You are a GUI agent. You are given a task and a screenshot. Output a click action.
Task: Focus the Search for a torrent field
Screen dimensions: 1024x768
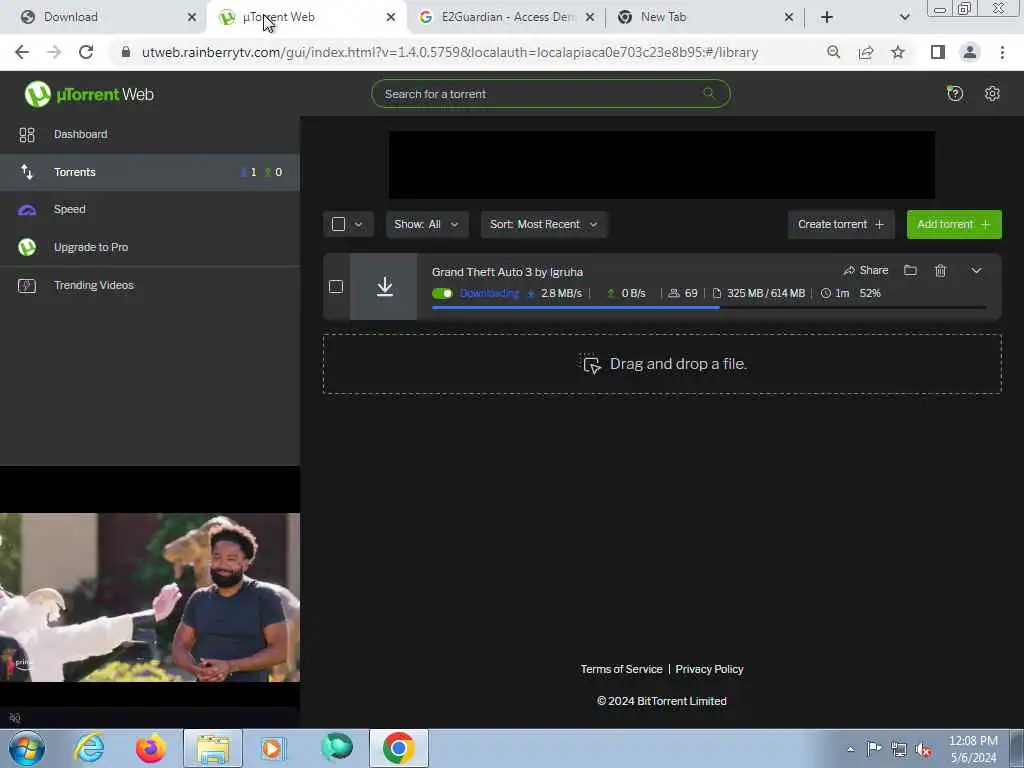[551, 94]
